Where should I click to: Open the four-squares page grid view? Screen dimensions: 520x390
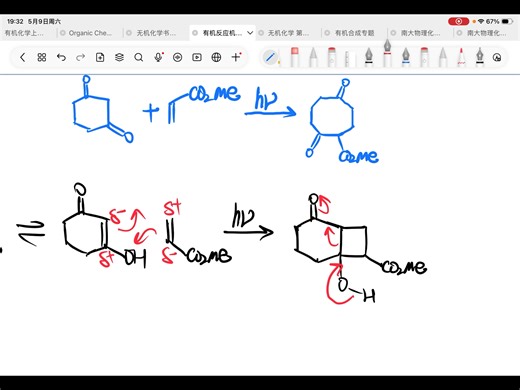click(42, 57)
